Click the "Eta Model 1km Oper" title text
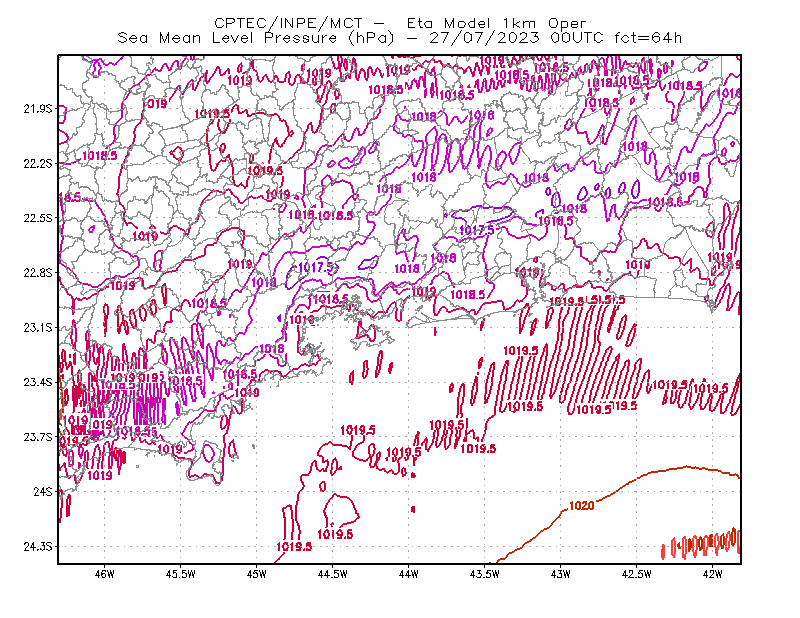The image size is (800, 618). click(496, 23)
